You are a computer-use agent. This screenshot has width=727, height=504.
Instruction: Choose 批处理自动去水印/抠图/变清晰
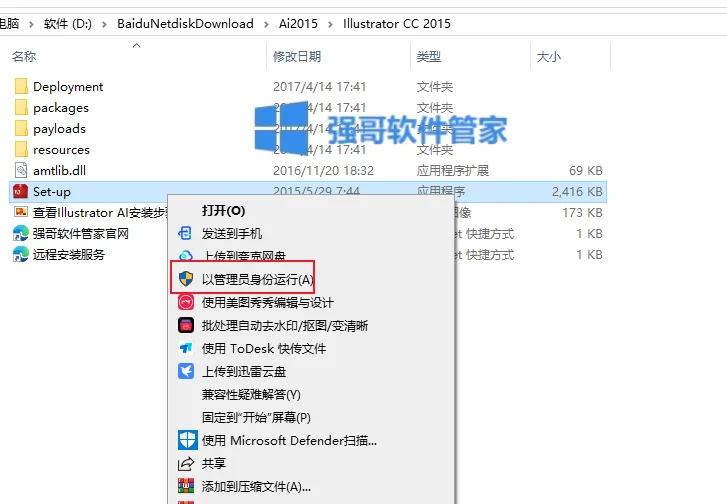click(285, 326)
